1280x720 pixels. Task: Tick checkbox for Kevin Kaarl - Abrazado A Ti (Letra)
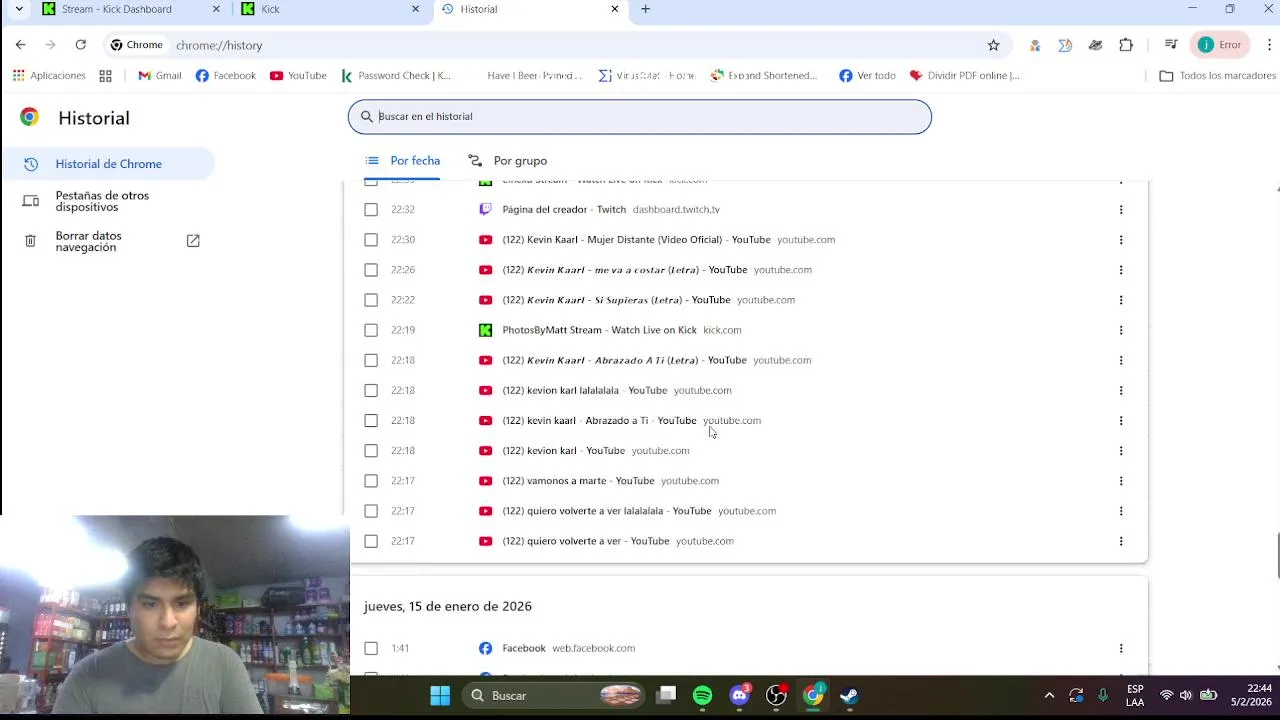pos(371,360)
